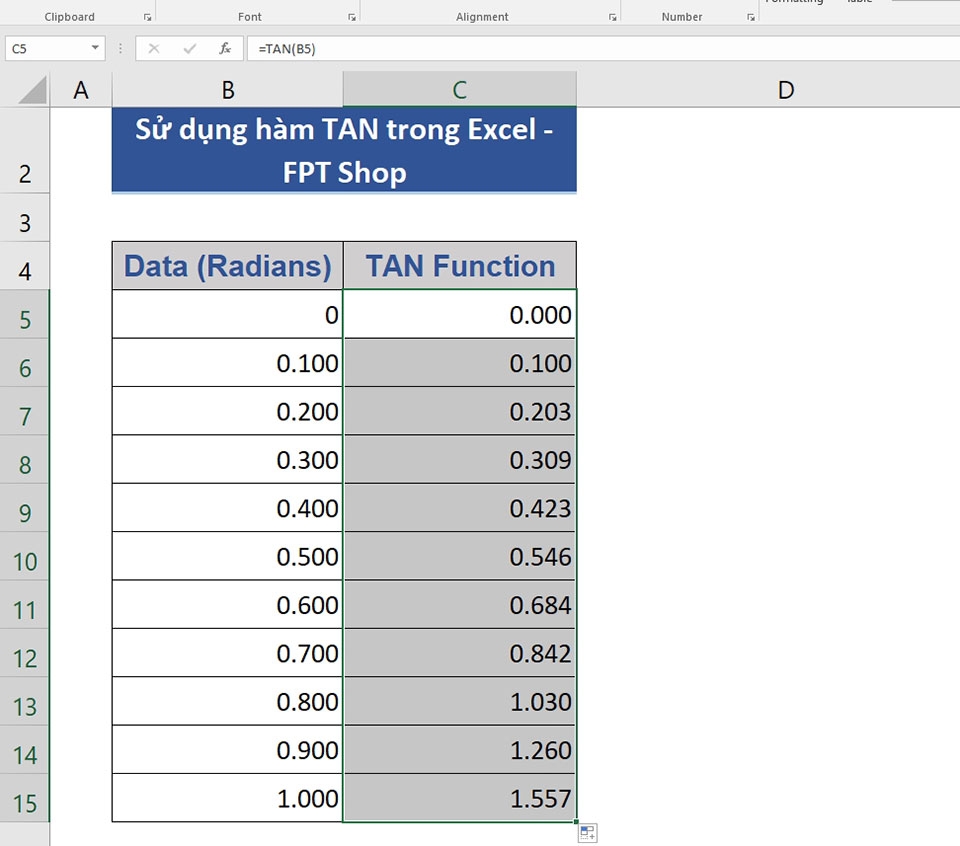The height and width of the screenshot is (846, 960).
Task: Click the Format as Table ribbon command
Action: (x=858, y=5)
